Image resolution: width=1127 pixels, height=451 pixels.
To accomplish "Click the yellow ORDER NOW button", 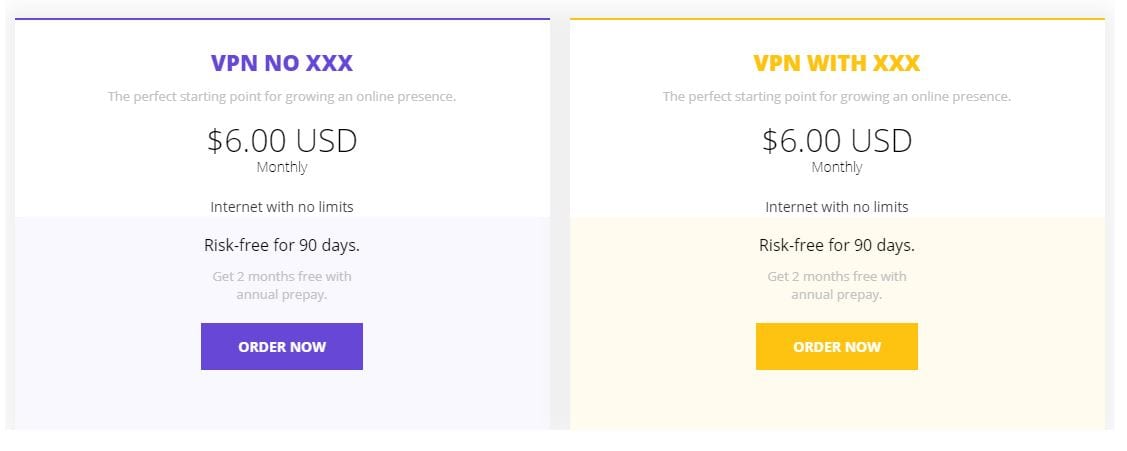I will click(x=837, y=346).
